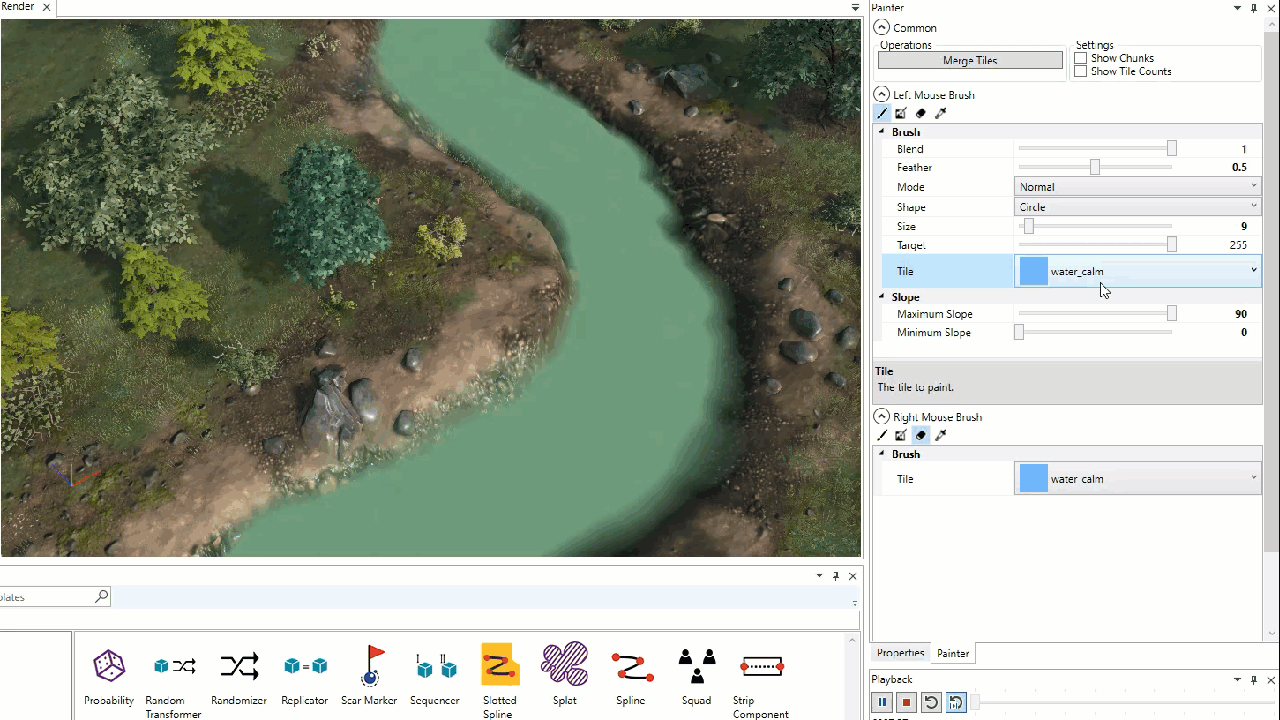Switch to the Properties tab
This screenshot has height=720, width=1280.
[x=901, y=653]
